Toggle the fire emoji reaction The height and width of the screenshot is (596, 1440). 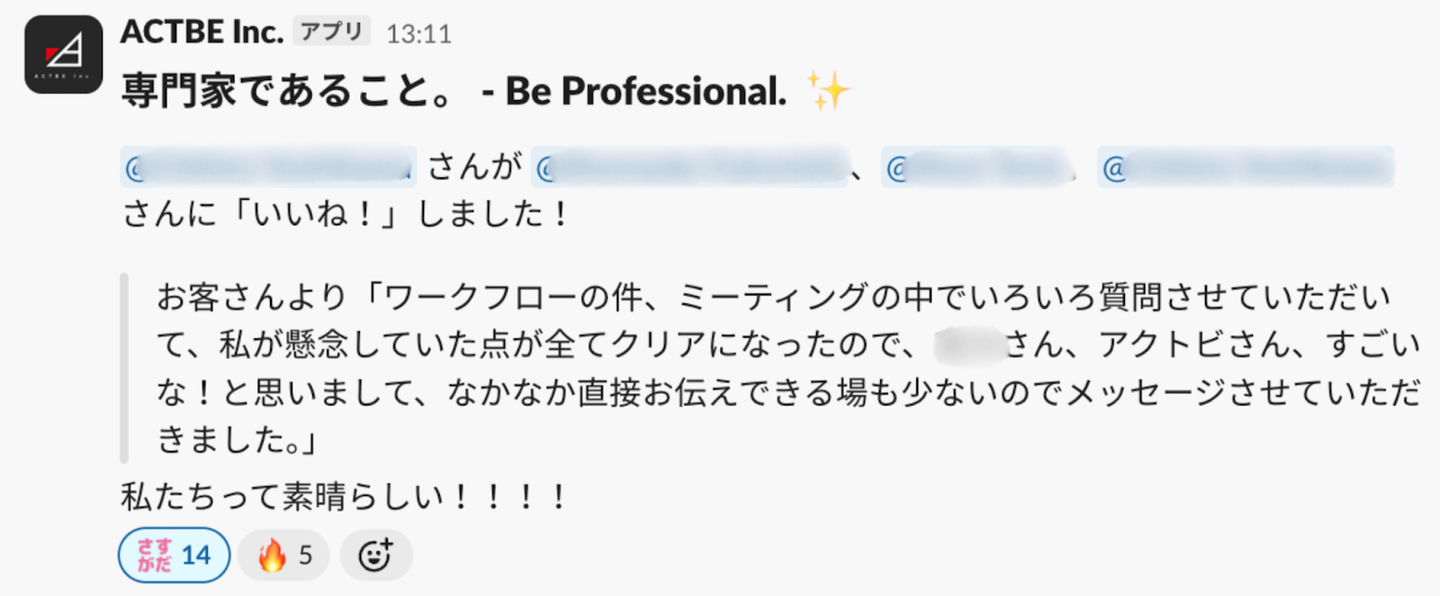(x=283, y=555)
